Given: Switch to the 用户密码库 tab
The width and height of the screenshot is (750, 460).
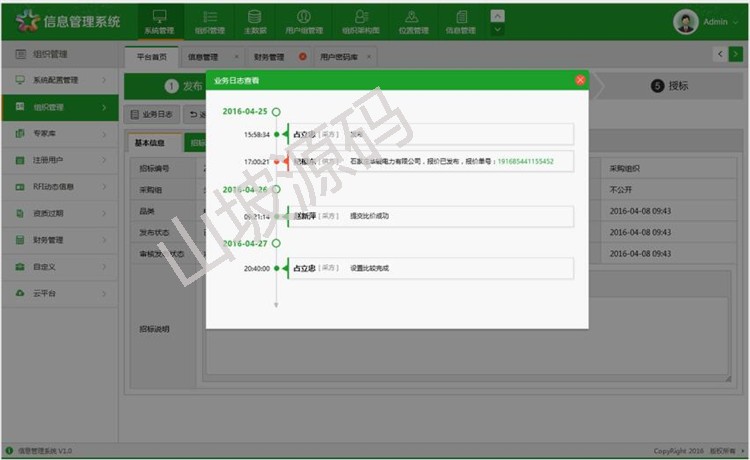Looking at the screenshot, I should (339, 57).
